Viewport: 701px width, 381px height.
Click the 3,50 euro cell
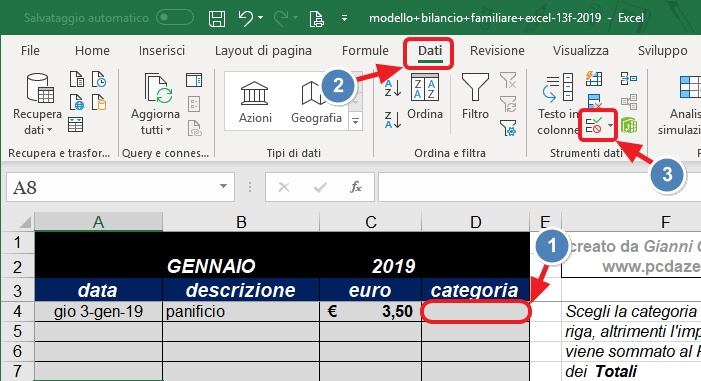[x=371, y=311]
